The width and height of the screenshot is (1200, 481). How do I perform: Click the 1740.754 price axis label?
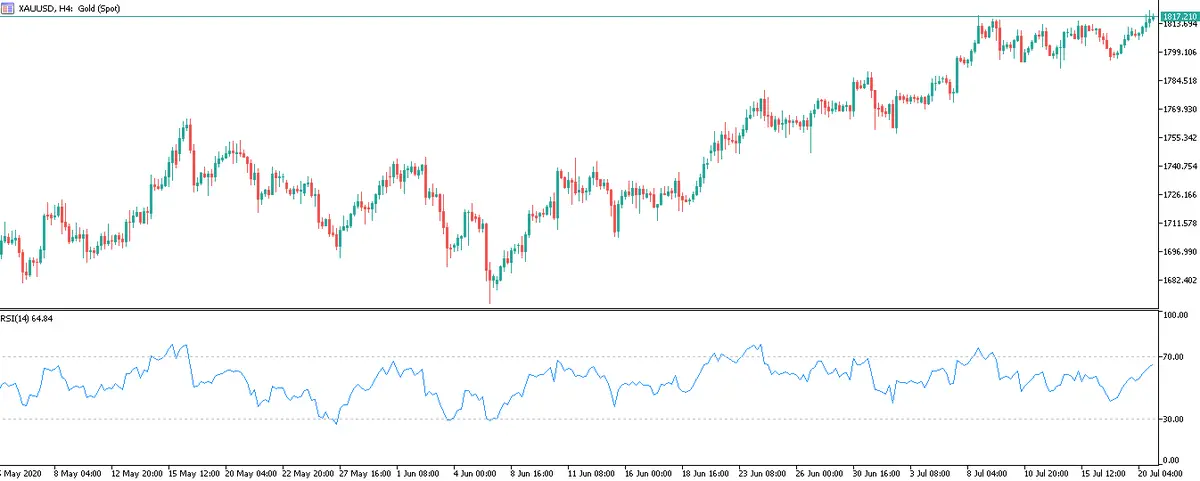point(1179,166)
